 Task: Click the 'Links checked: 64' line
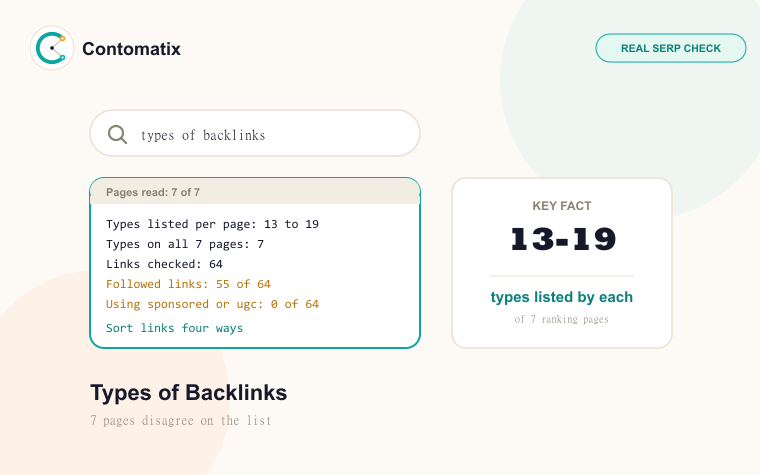point(164,264)
